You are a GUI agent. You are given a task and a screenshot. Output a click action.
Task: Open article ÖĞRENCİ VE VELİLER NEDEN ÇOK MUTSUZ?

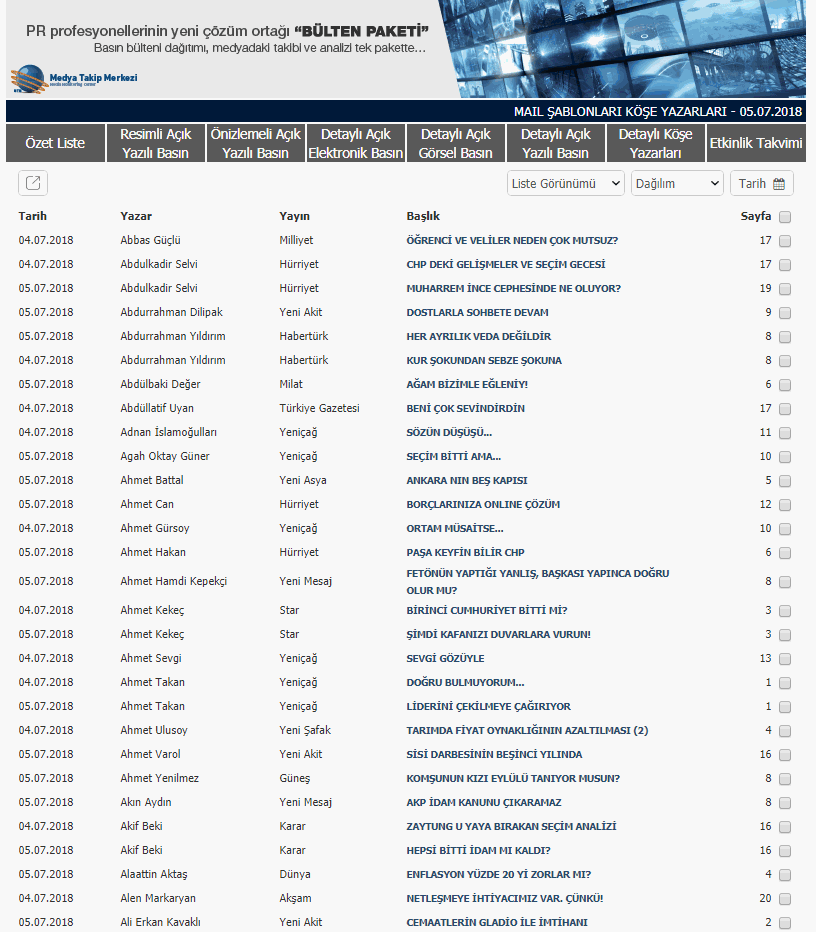point(512,241)
